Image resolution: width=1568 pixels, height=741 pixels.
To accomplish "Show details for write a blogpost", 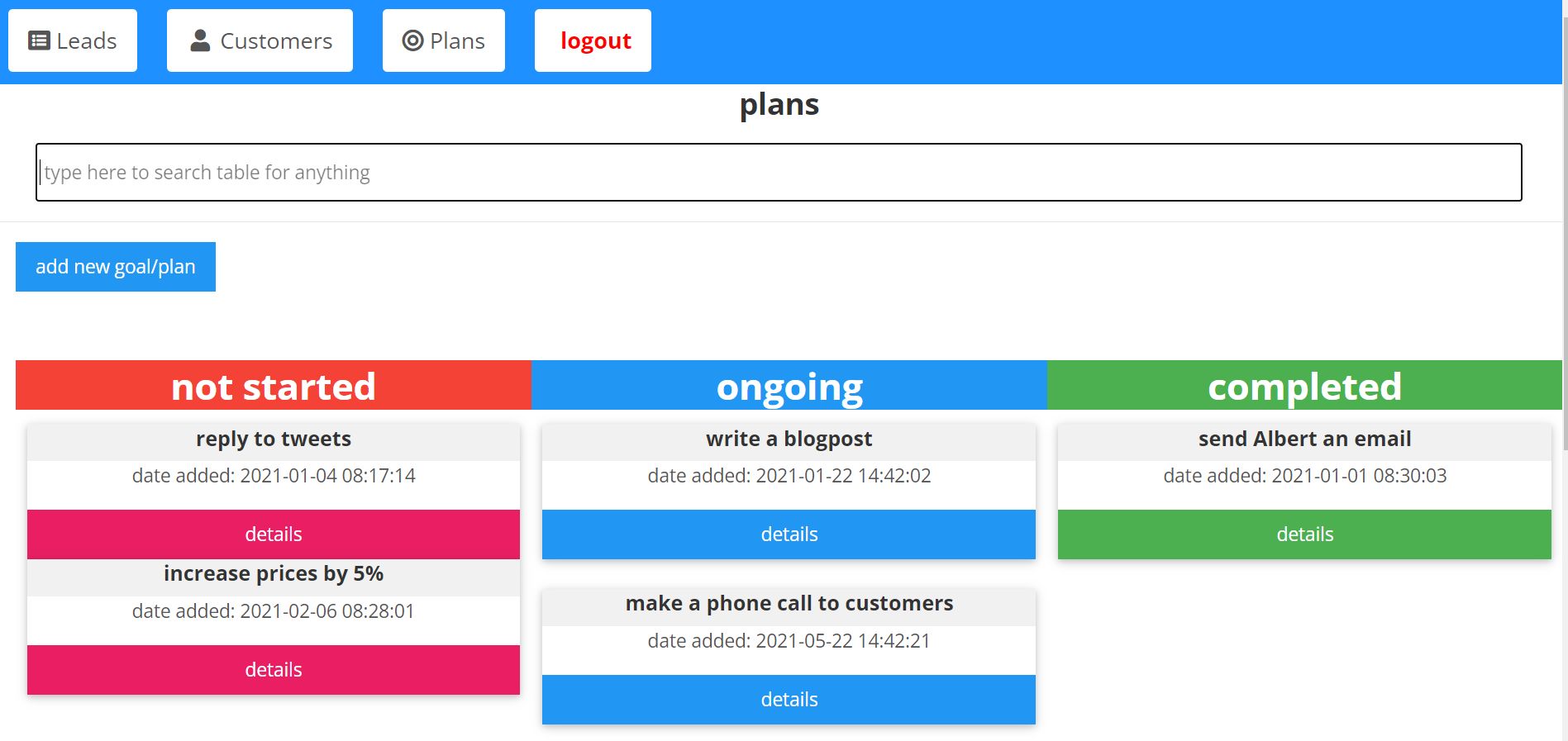I will coord(789,534).
